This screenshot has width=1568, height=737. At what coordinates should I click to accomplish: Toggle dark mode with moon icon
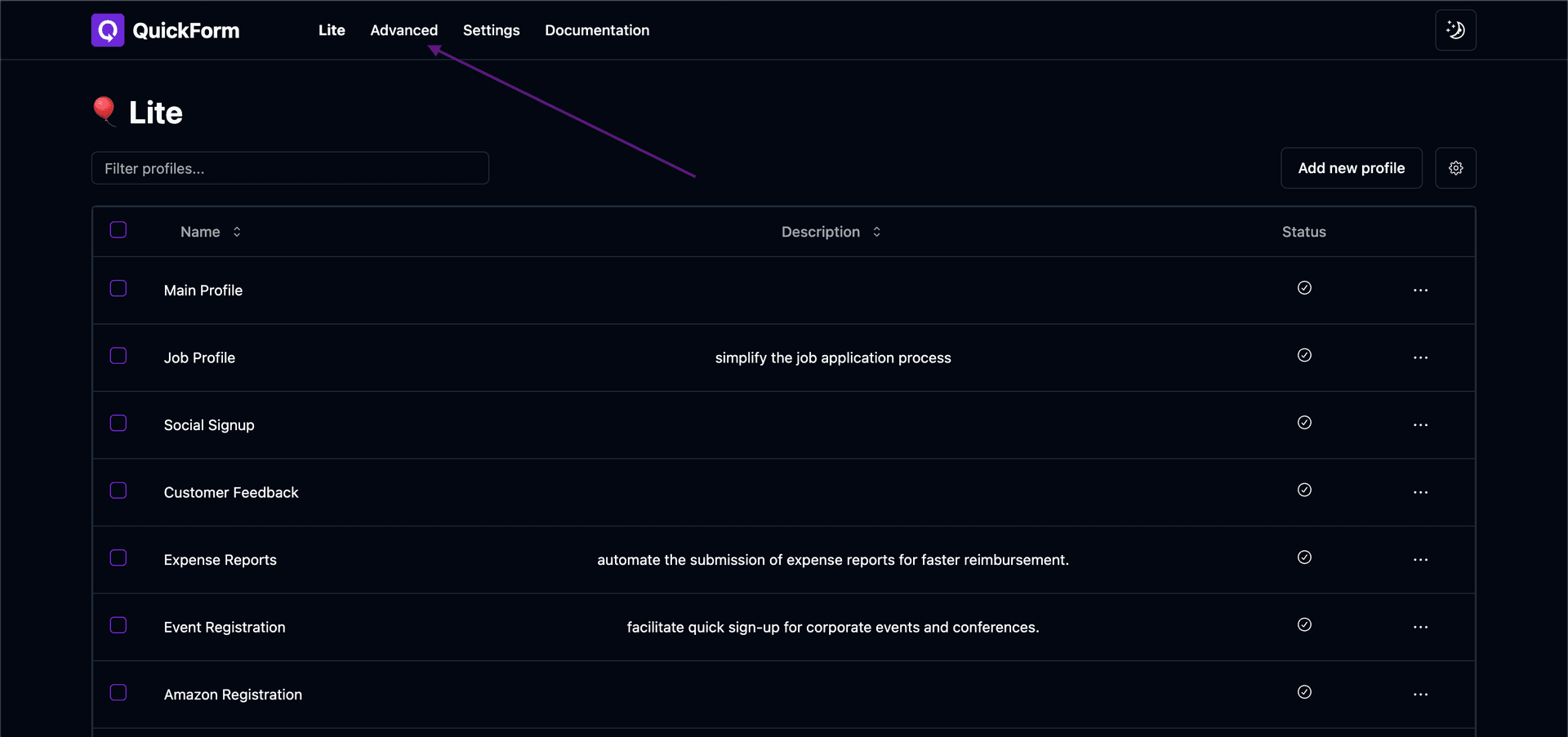(x=1455, y=30)
